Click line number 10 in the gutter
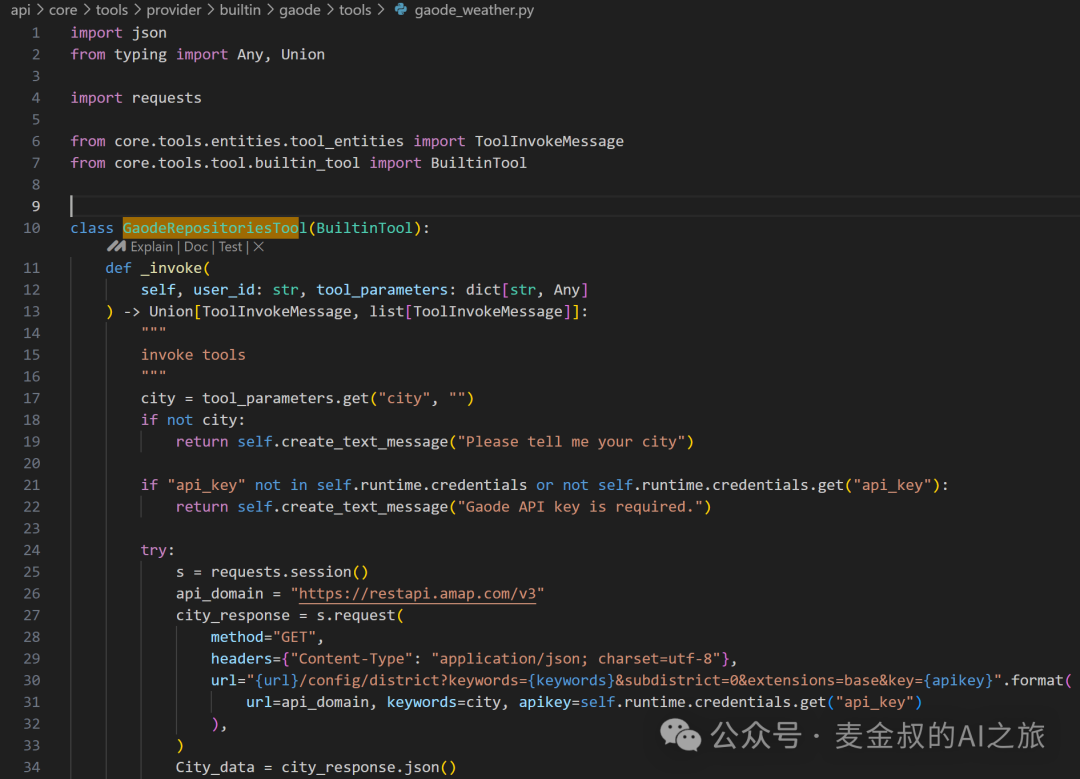The image size is (1080, 779). pos(32,227)
